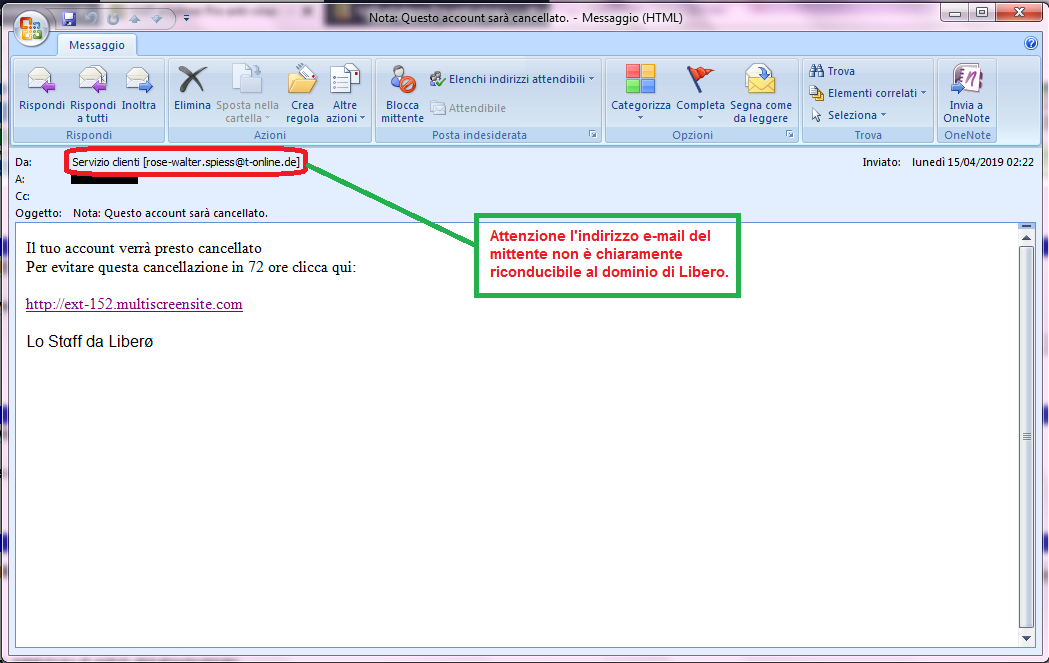Open the ext-152.multiscreensite.com link
The width and height of the screenshot is (1049, 663).
(134, 304)
